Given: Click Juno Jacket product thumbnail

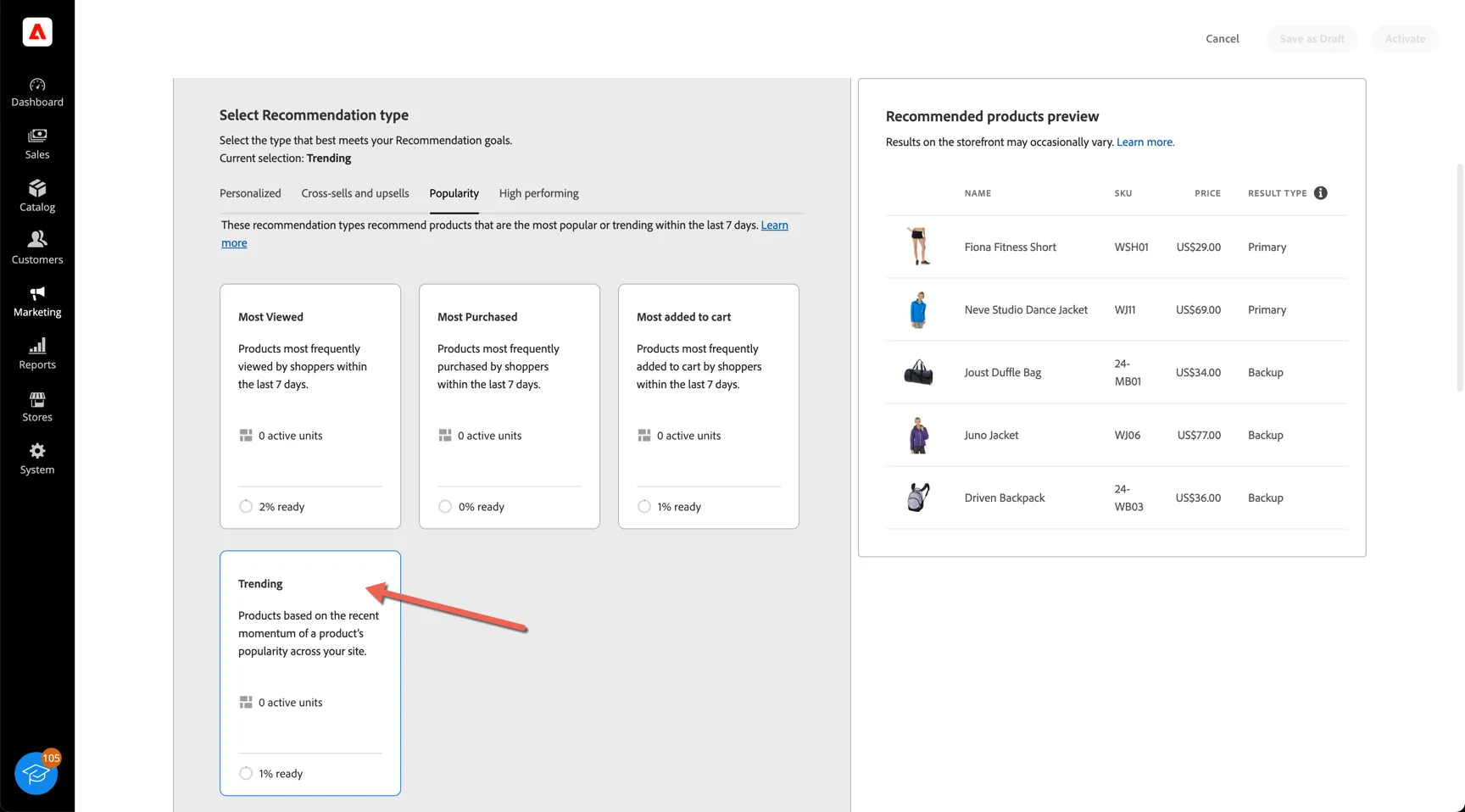Looking at the screenshot, I should (918, 435).
